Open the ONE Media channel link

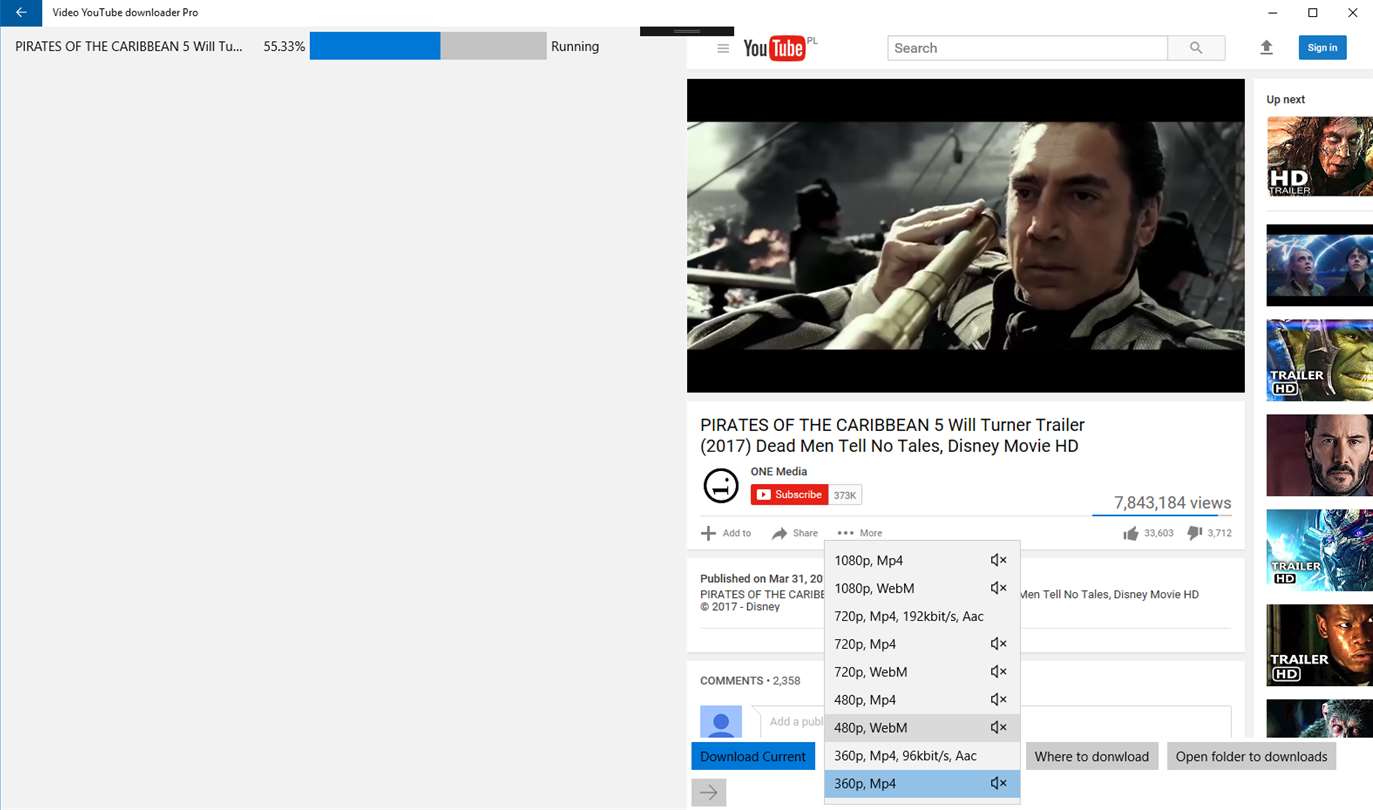779,471
